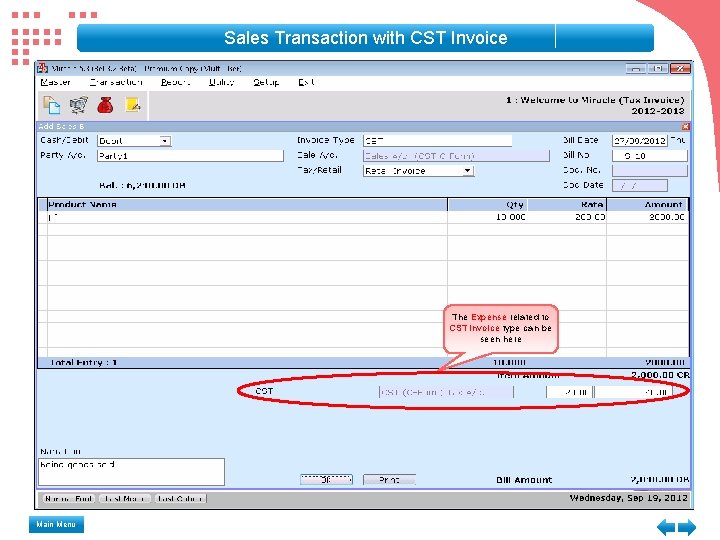The height and width of the screenshot is (540, 720).
Task: Expand the Cash/Debit dropdown
Action: 165,141
